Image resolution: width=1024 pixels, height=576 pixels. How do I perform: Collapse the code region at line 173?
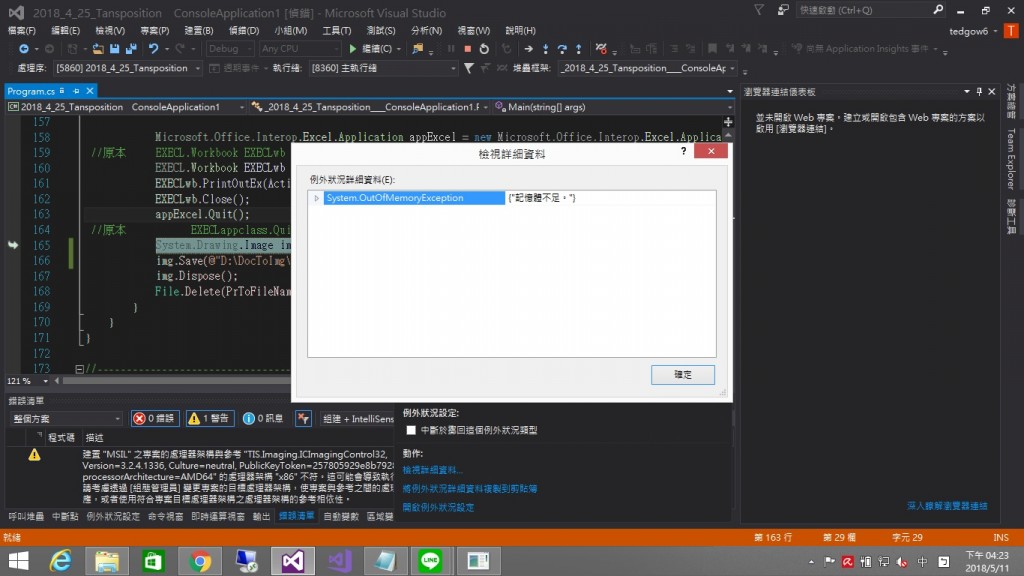(79, 370)
